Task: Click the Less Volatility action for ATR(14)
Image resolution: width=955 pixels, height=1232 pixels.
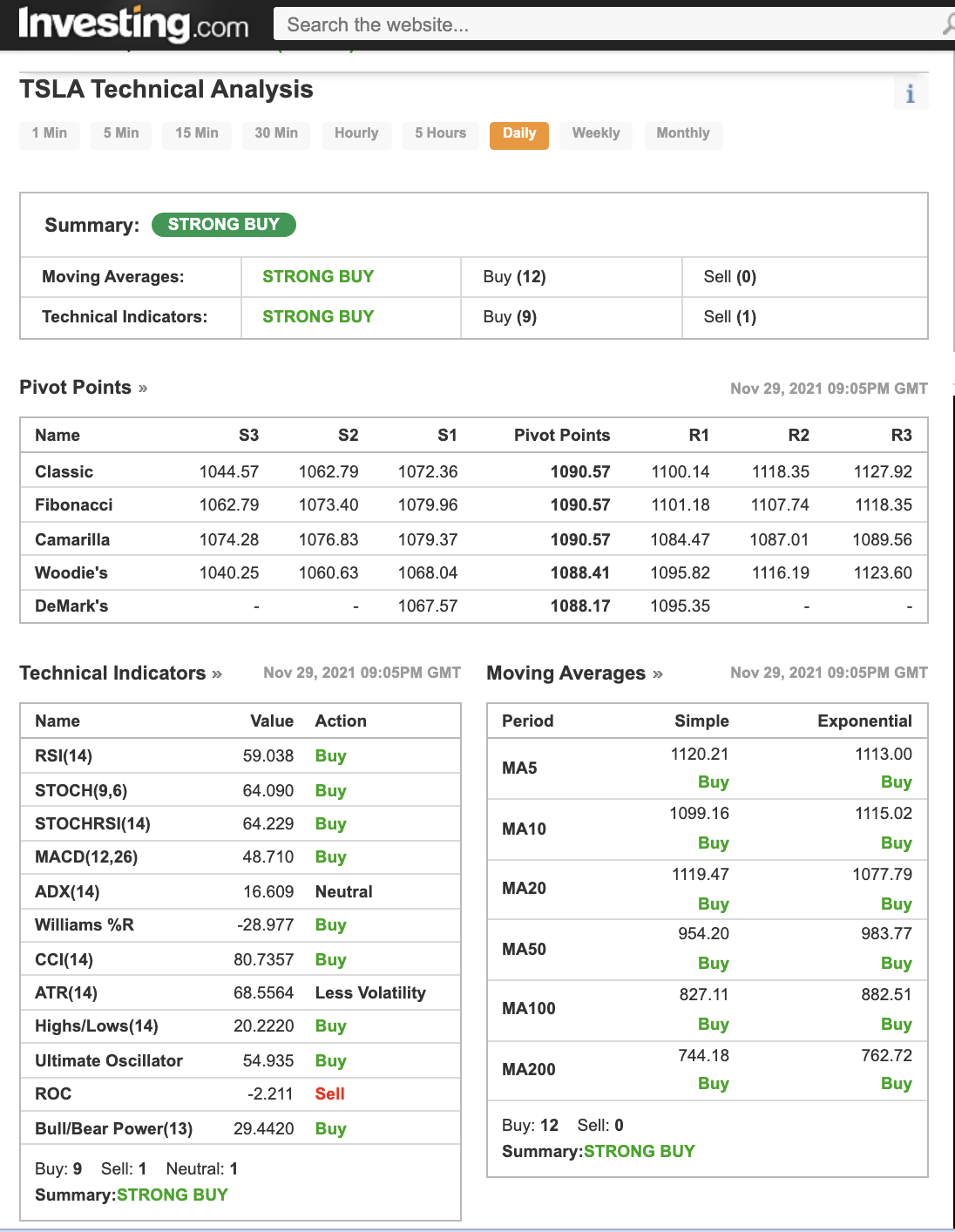Action: [x=370, y=993]
